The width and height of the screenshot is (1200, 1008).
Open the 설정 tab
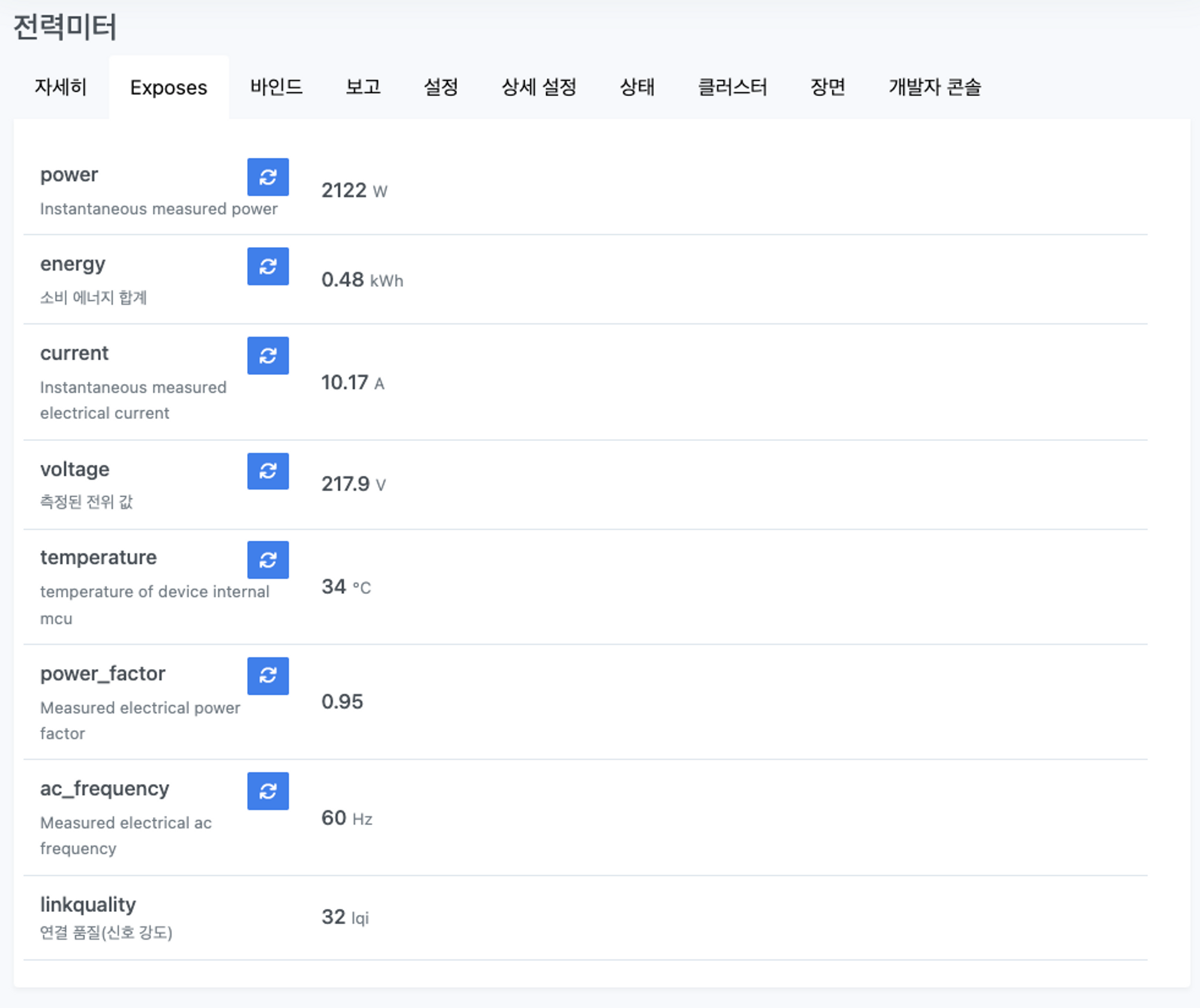click(x=441, y=87)
